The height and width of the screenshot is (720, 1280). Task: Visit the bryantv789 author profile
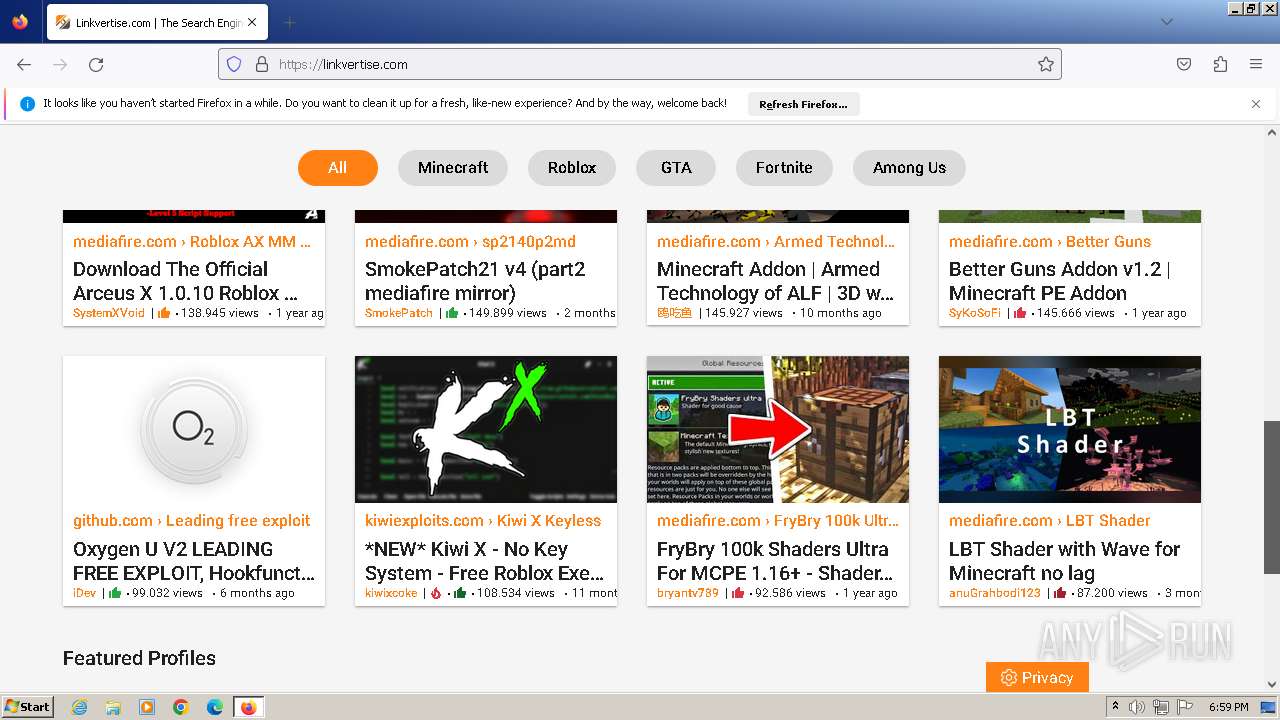click(688, 593)
